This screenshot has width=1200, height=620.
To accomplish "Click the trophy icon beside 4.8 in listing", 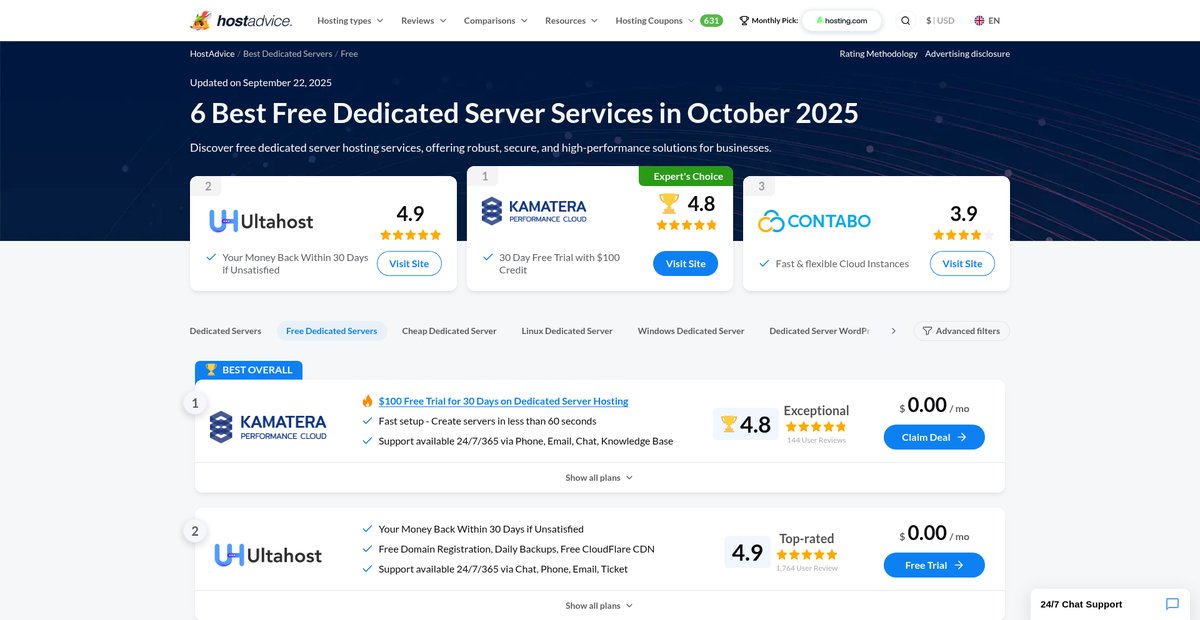I will [729, 424].
